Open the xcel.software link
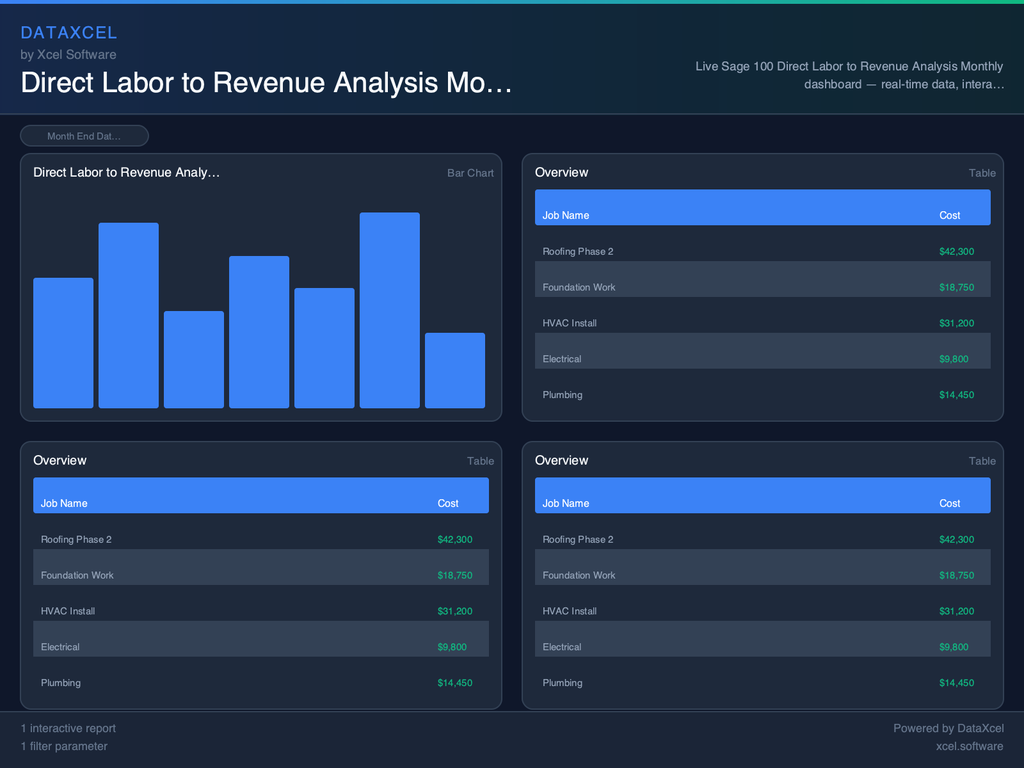This screenshot has height=768, width=1024. point(969,746)
